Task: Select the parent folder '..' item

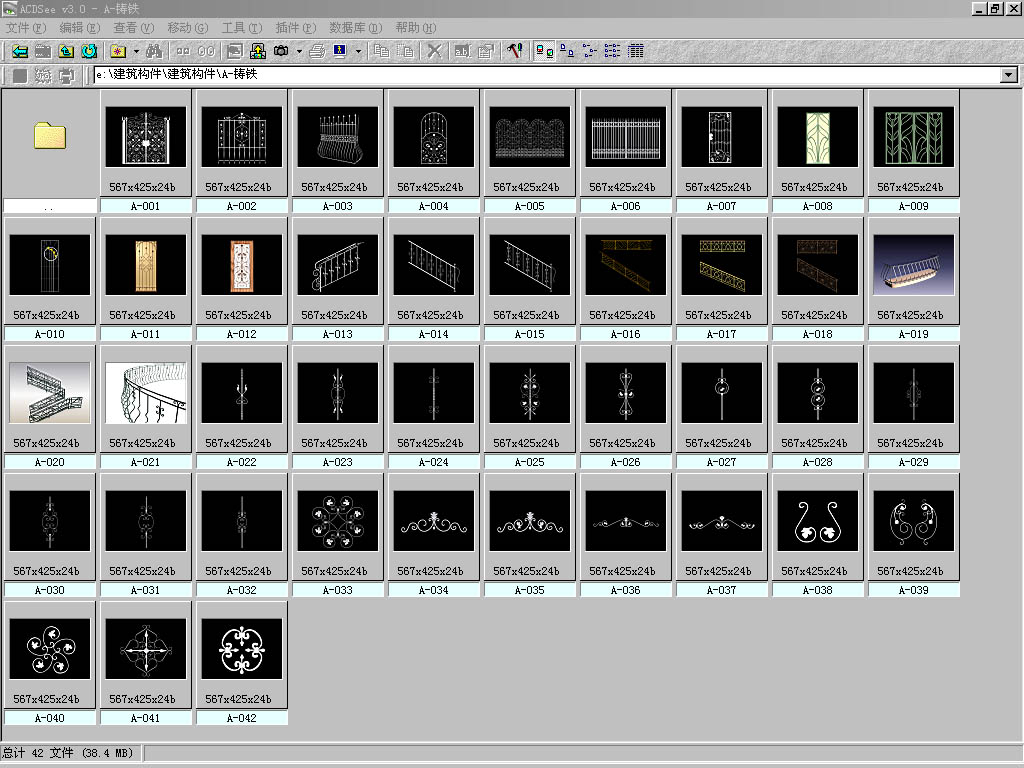Action: click(50, 136)
